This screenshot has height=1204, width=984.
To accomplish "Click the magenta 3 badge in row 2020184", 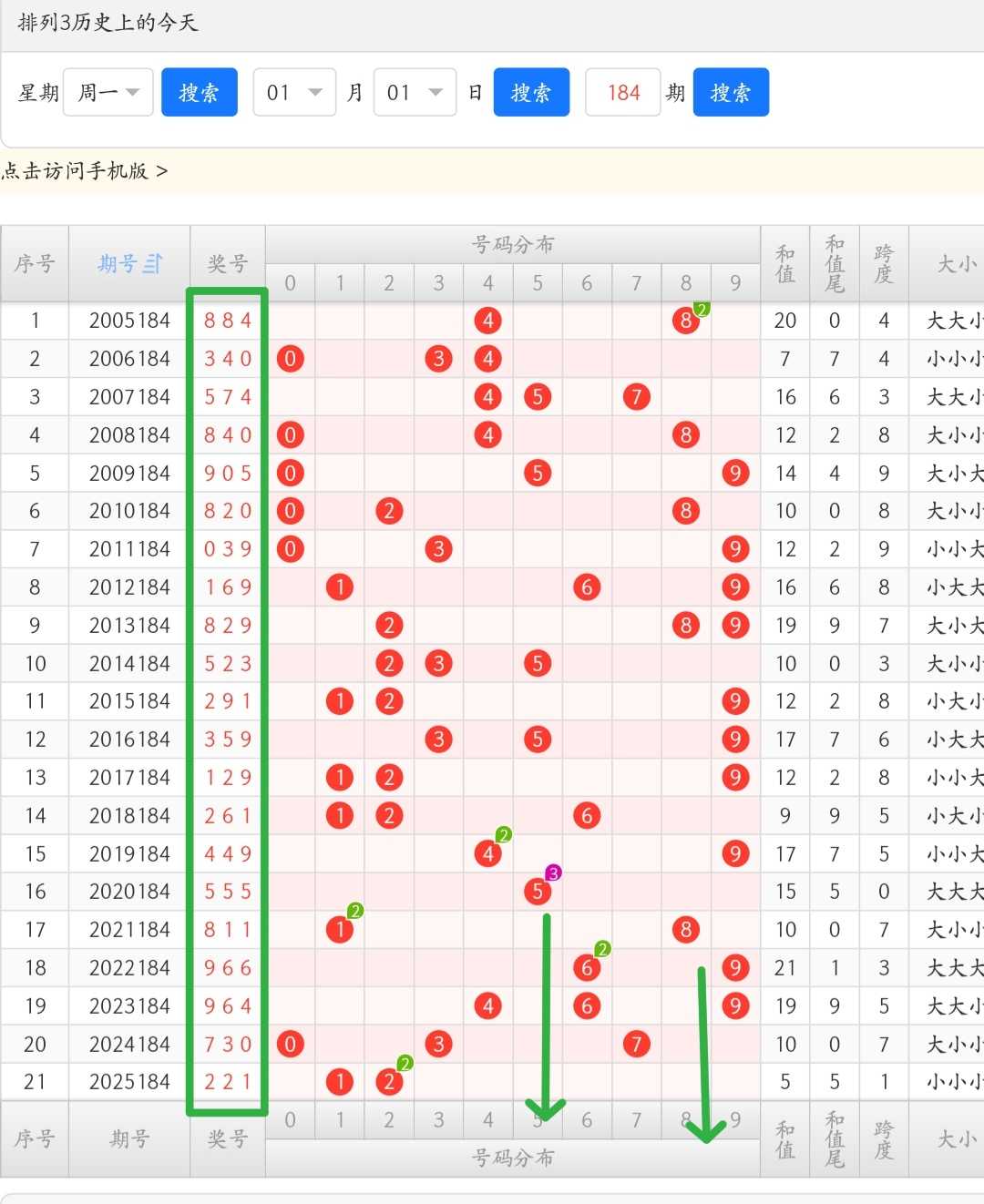I will tap(553, 872).
